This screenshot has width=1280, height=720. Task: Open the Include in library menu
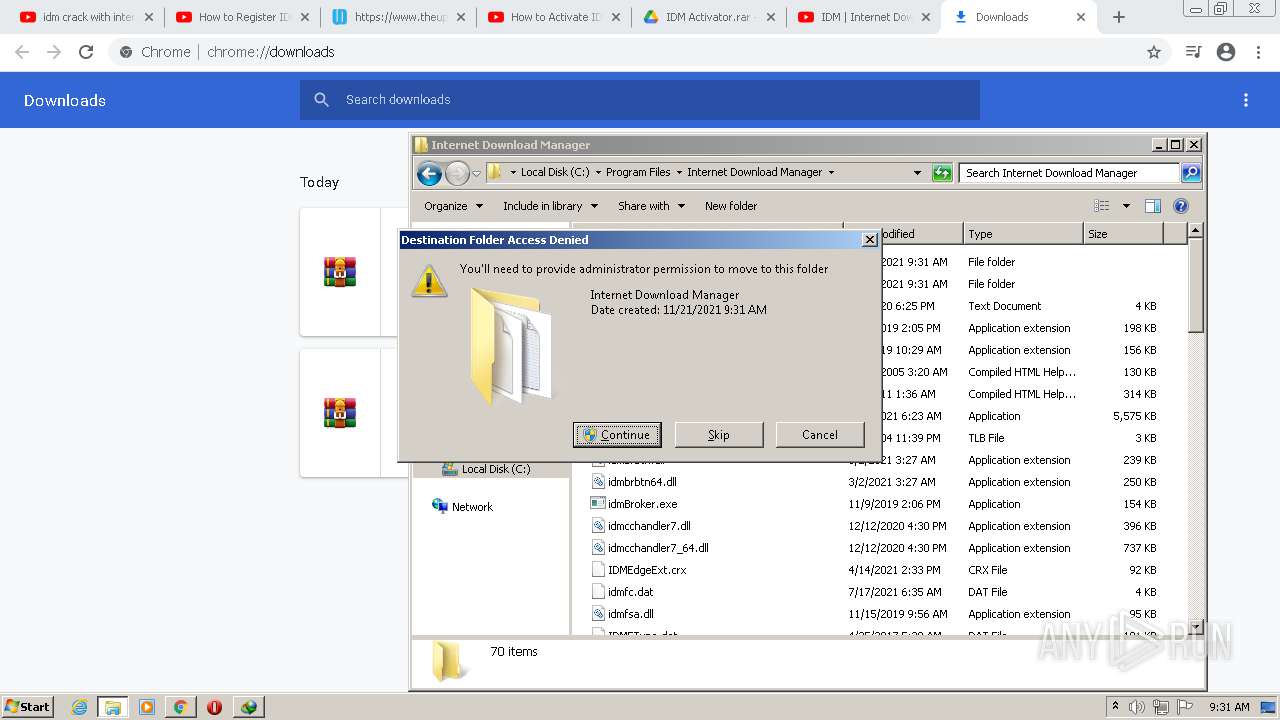tap(550, 206)
